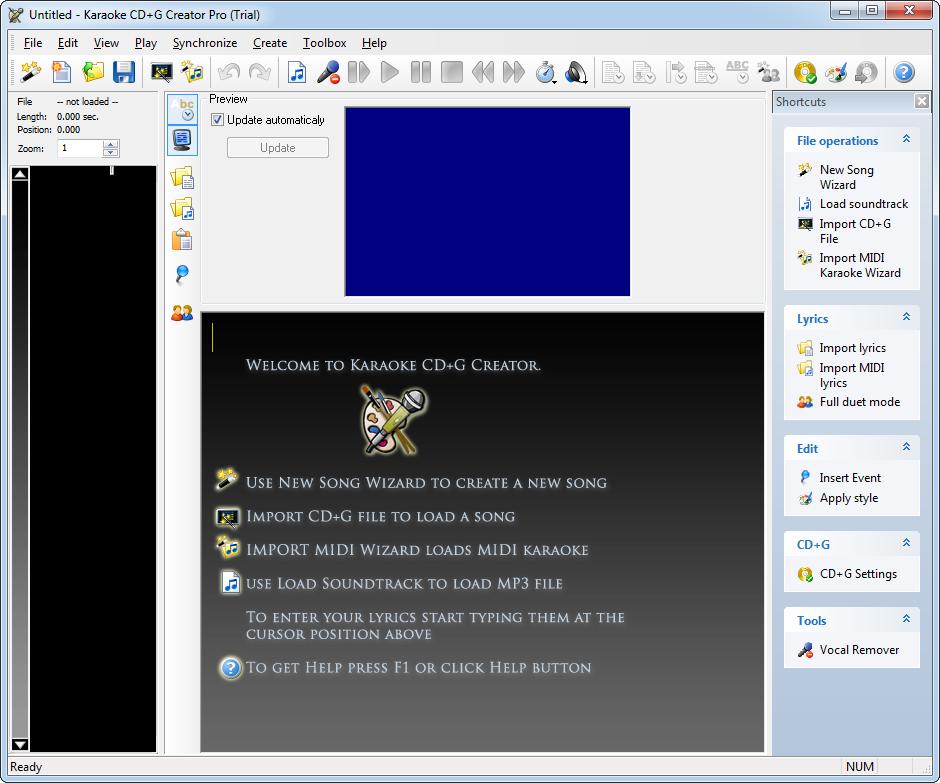The width and height of the screenshot is (940, 783).
Task: Open the Toolbox menu
Action: [324, 43]
